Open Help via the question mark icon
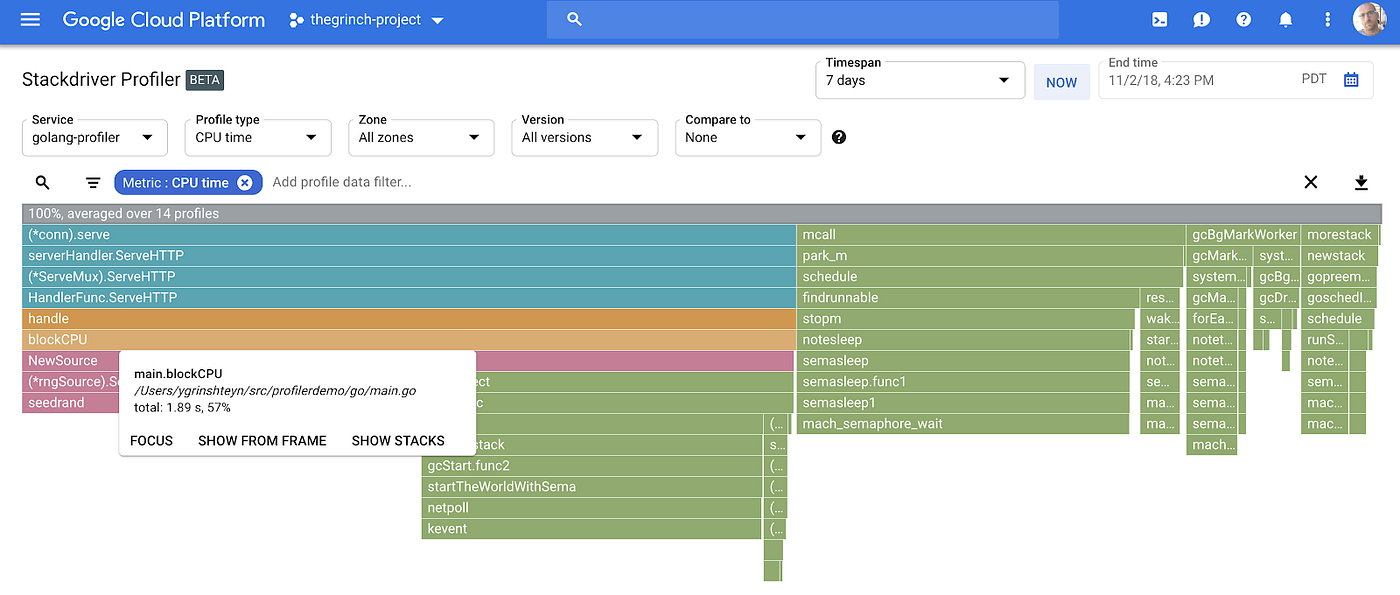 pos(1243,19)
